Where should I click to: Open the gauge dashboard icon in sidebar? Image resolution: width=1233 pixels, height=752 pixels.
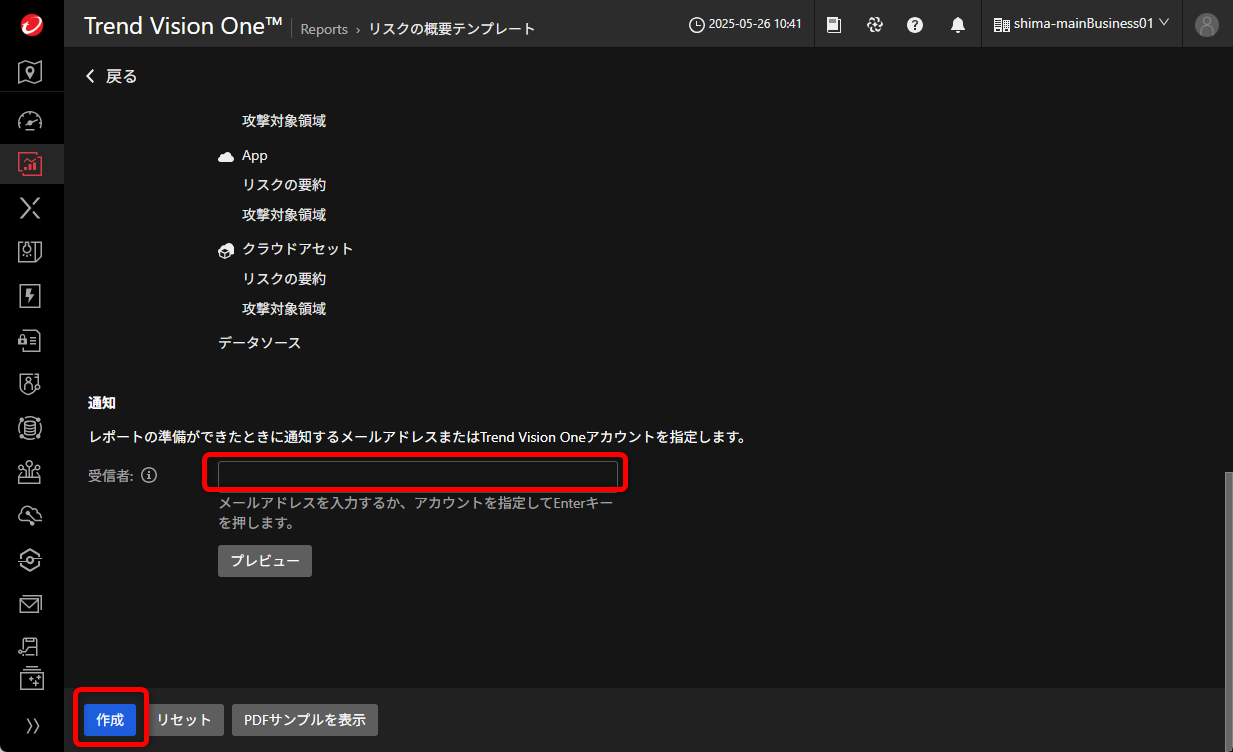[x=31, y=120]
